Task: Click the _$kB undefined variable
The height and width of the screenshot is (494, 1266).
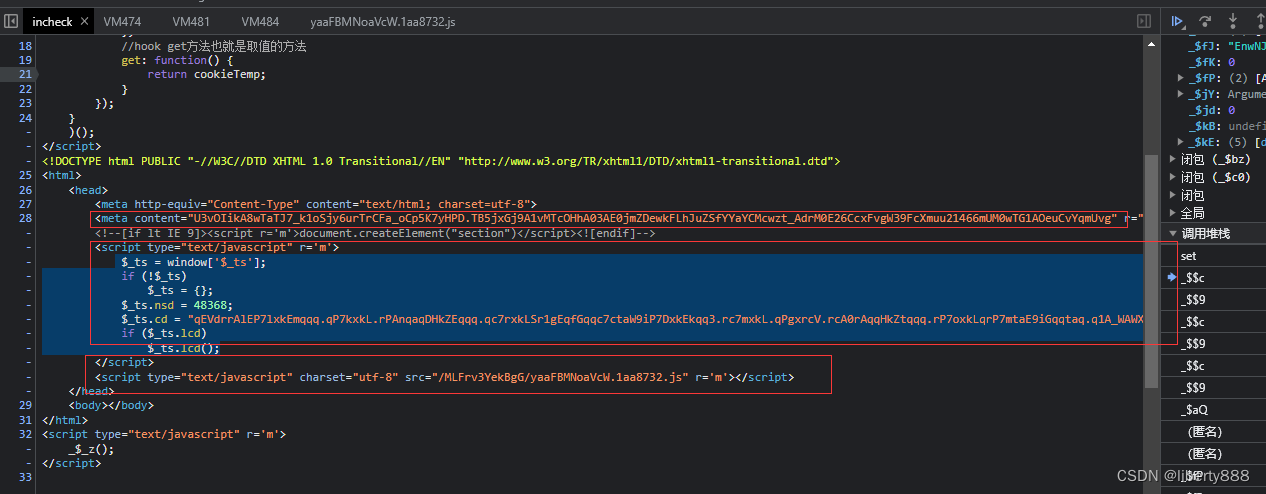Action: [x=1227, y=127]
